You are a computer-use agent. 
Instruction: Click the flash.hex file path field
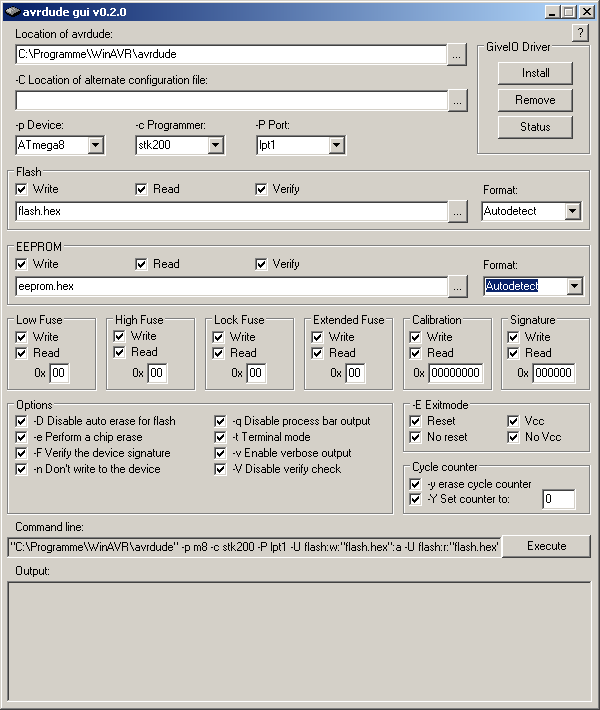[x=231, y=211]
